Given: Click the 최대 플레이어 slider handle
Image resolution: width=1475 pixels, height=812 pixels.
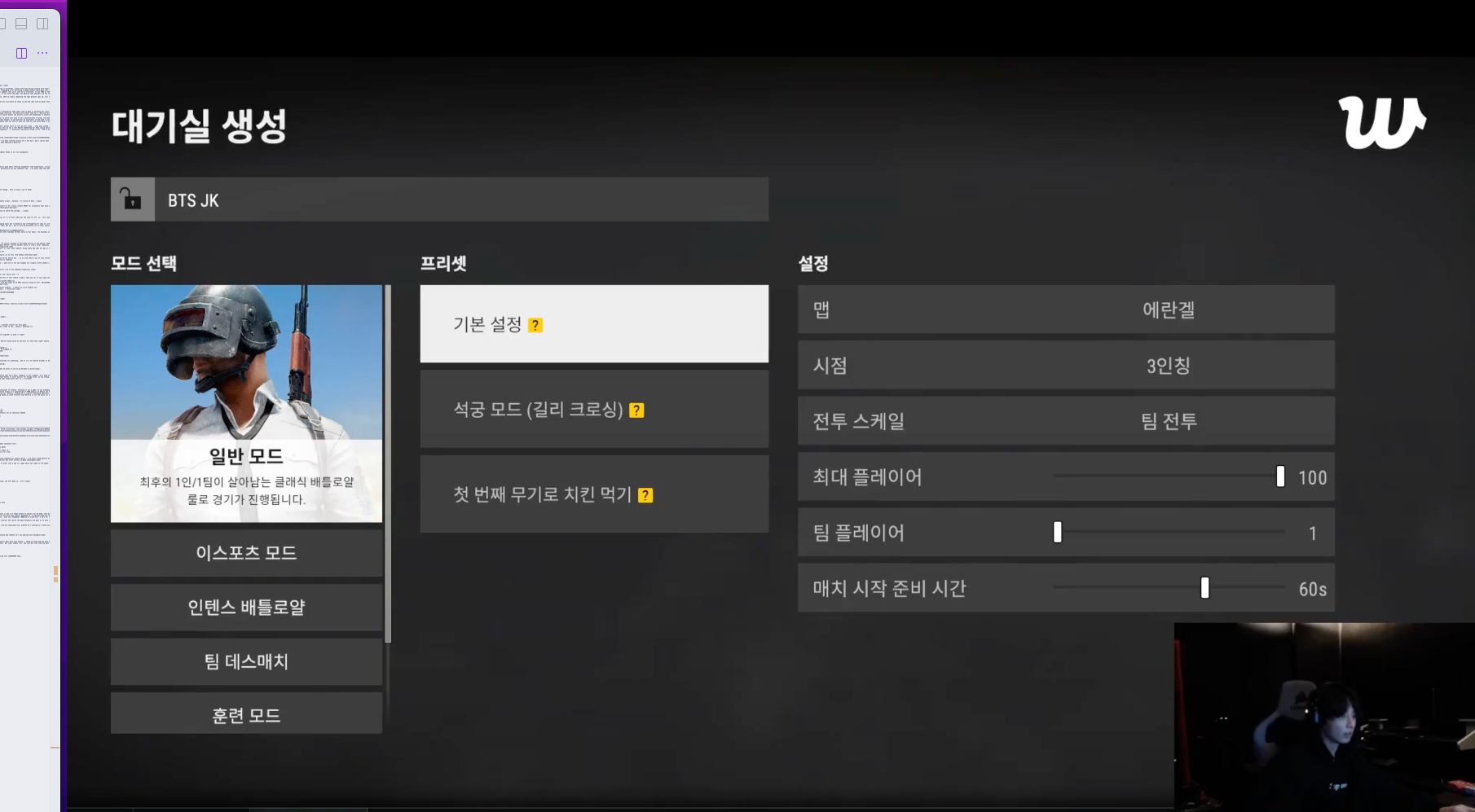Looking at the screenshot, I should 1280,476.
